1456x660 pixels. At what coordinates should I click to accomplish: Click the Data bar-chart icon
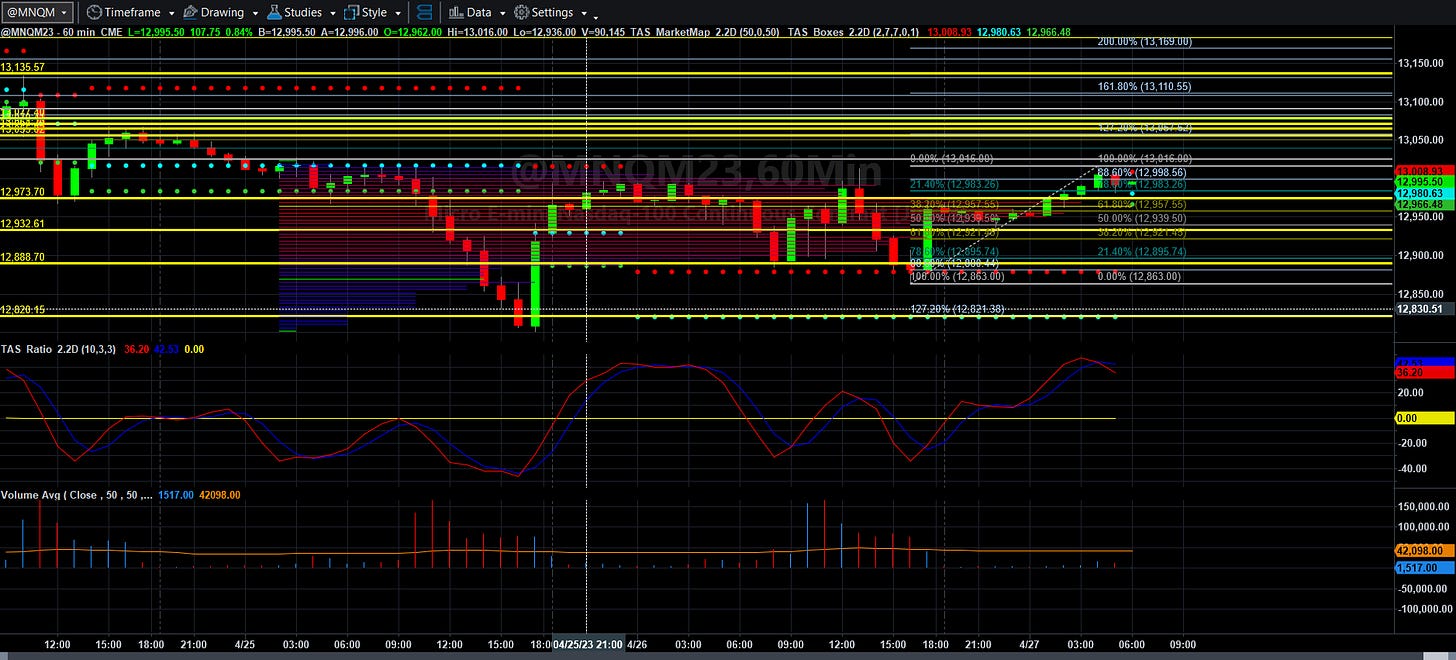tap(455, 12)
